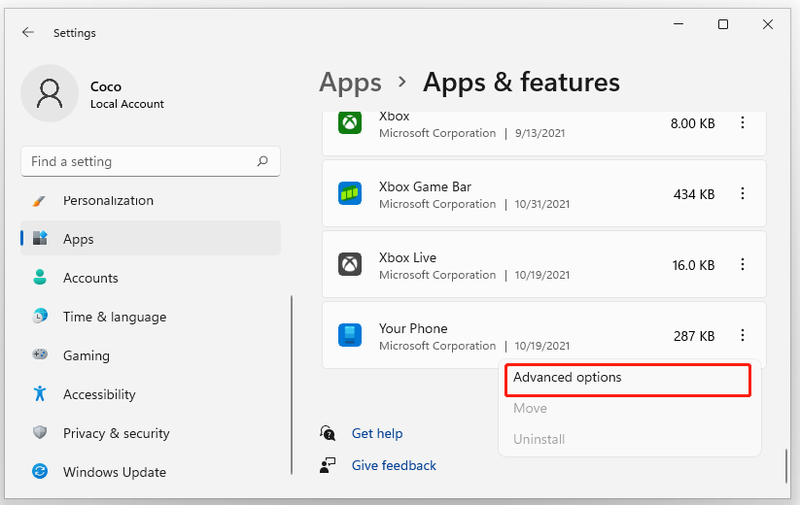Select the Apps sidebar icon
The height and width of the screenshot is (505, 800).
point(40,238)
